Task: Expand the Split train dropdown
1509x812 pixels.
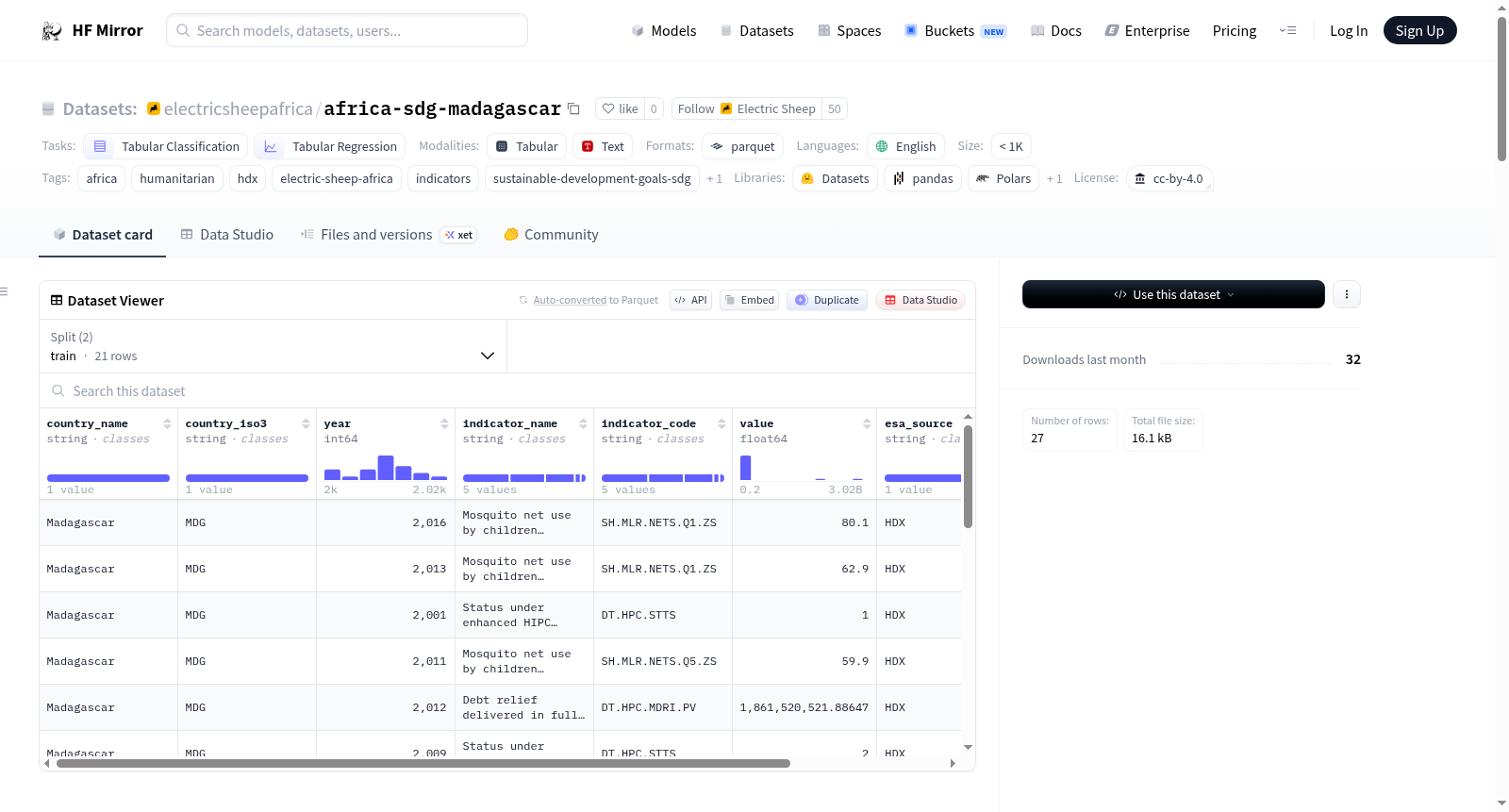Action: [x=273, y=346]
